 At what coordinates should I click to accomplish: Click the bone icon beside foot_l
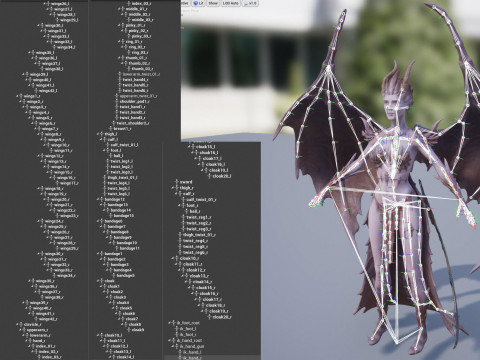108,150
